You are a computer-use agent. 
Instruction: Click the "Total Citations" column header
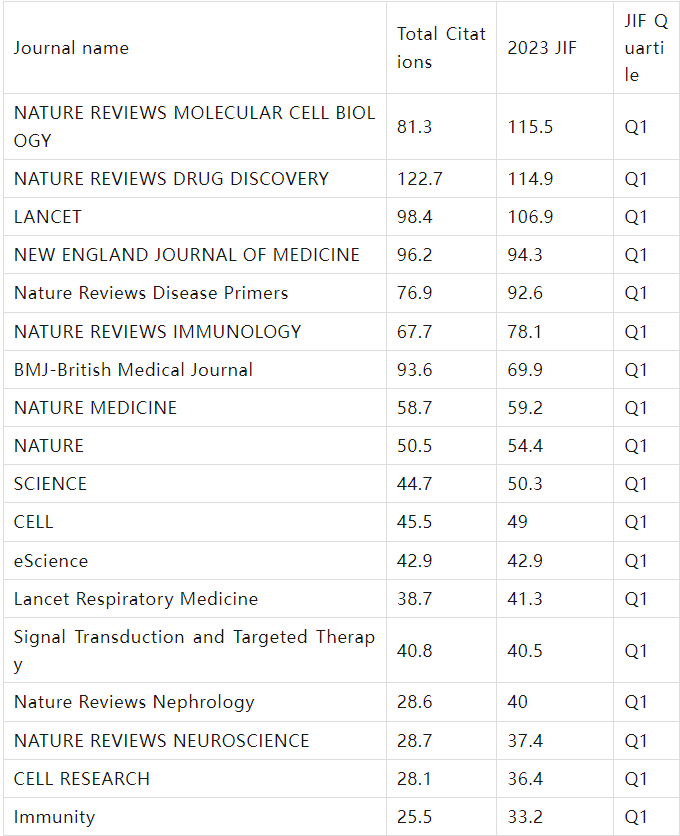point(441,48)
